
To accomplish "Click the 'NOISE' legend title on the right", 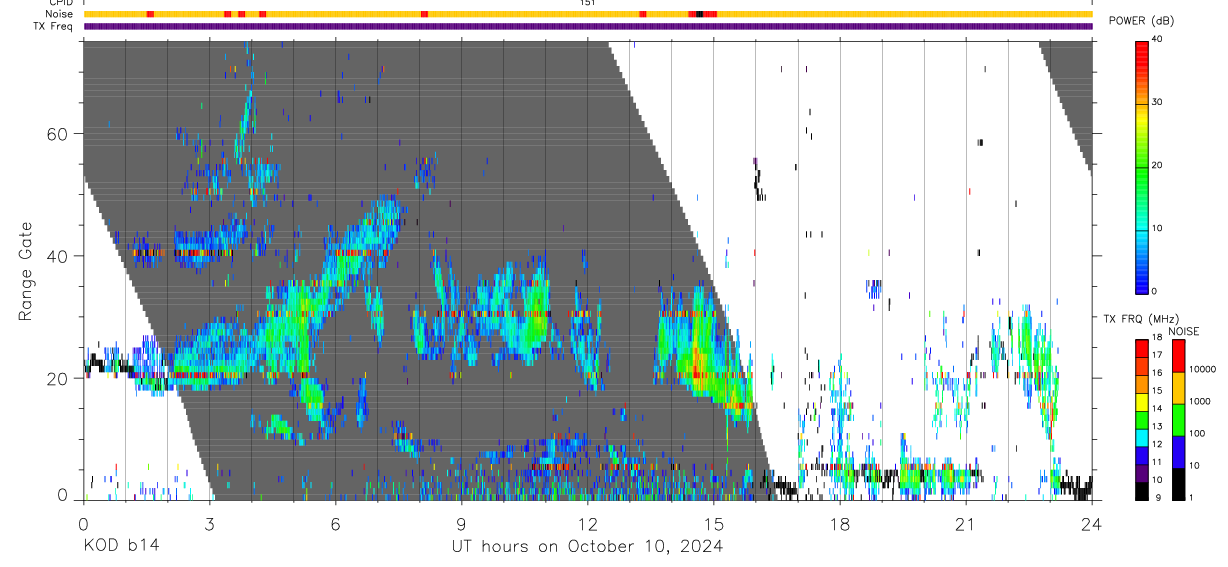I will pos(1184,331).
